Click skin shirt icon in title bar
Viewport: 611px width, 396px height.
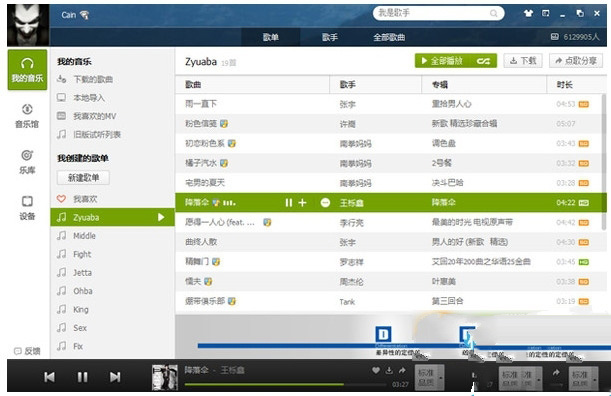pos(528,13)
